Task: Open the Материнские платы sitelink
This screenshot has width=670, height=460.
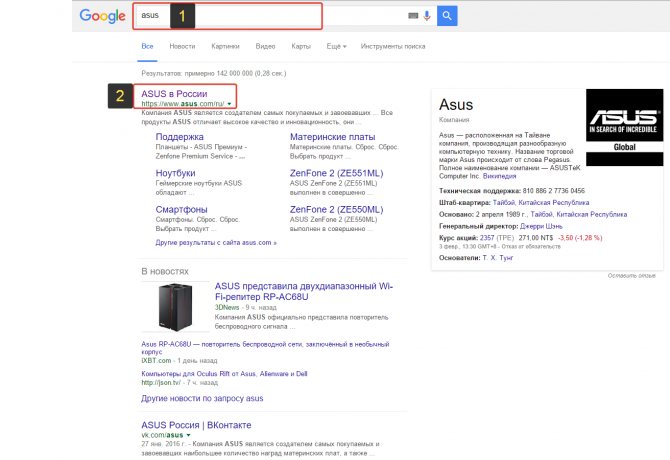Action: (x=332, y=137)
